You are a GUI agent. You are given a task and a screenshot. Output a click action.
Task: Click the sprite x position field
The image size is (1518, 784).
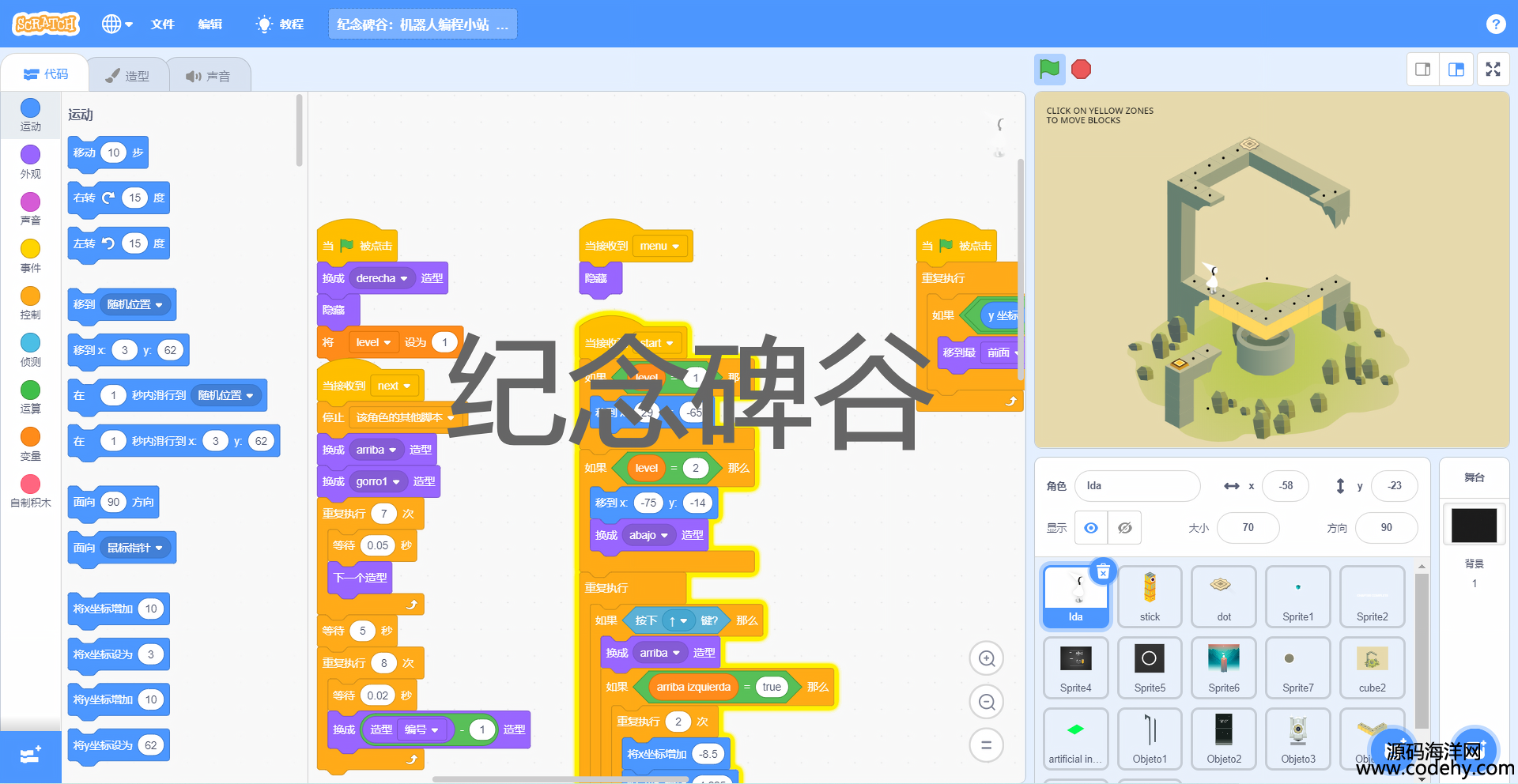(x=1286, y=486)
